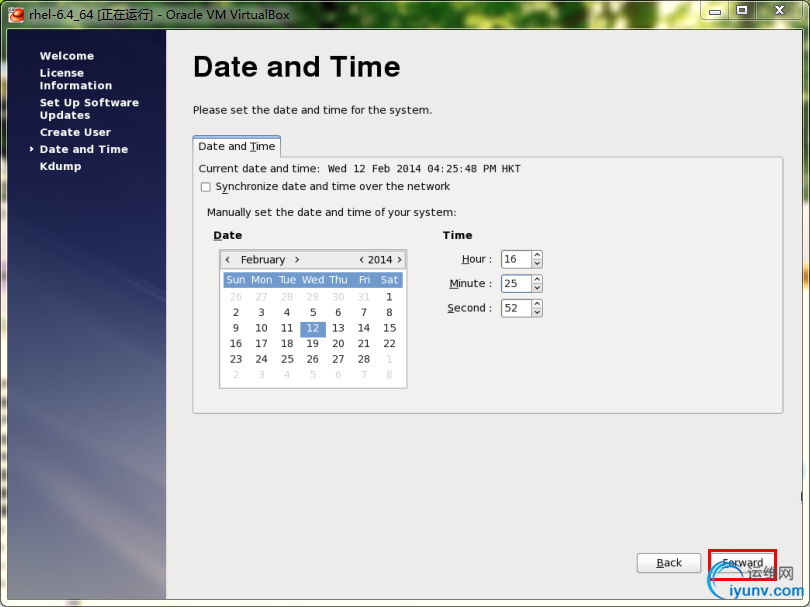Viewport: 810px width, 607px height.
Task: Click License Information in sidebar
Action: pos(75,79)
